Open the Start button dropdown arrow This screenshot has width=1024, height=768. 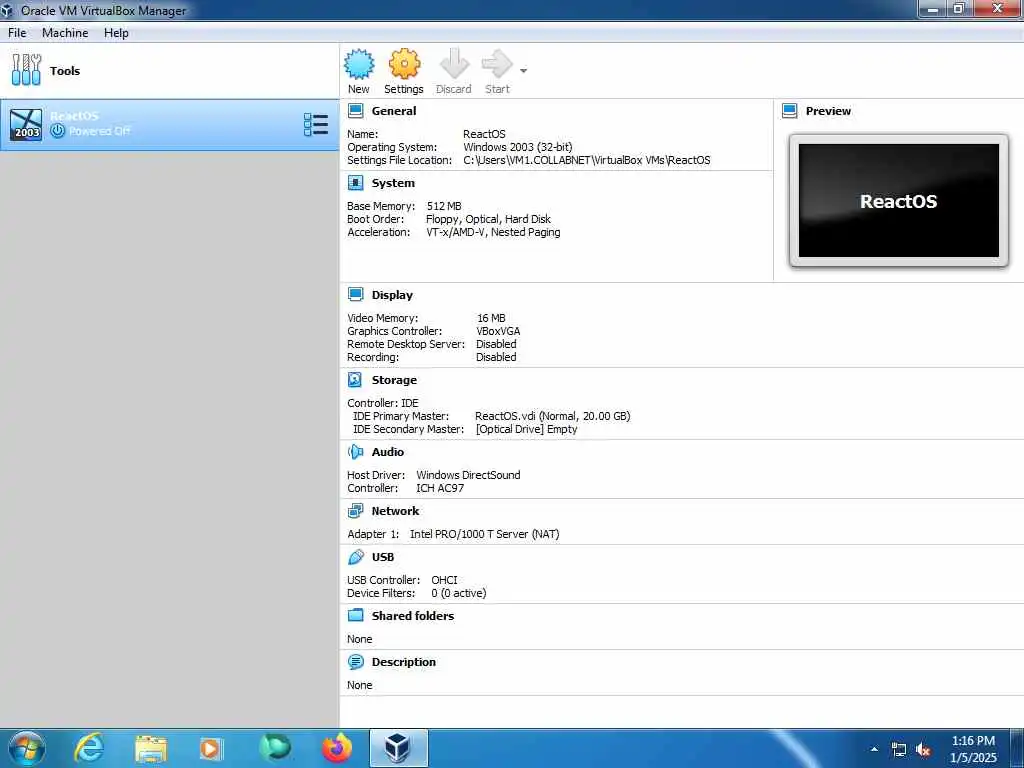[x=523, y=71]
